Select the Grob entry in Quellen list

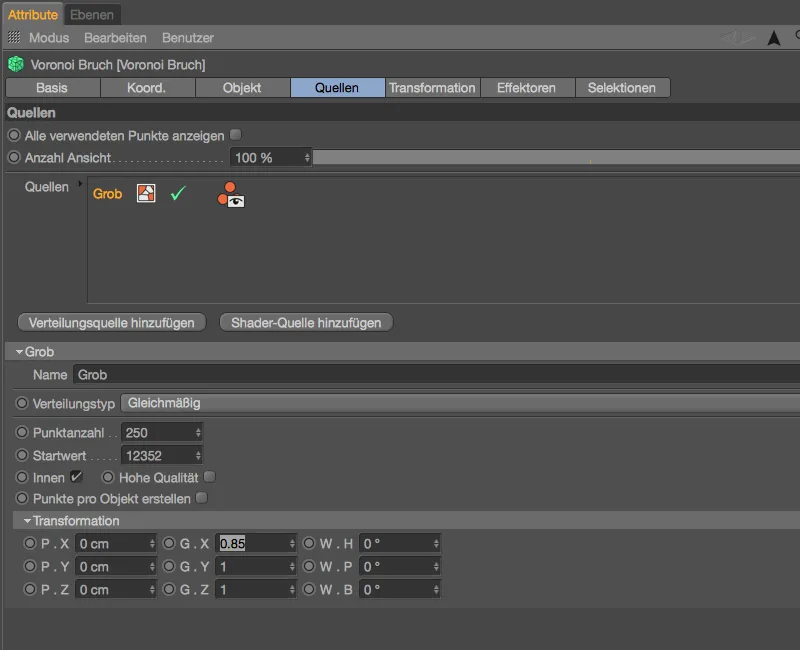tap(107, 194)
